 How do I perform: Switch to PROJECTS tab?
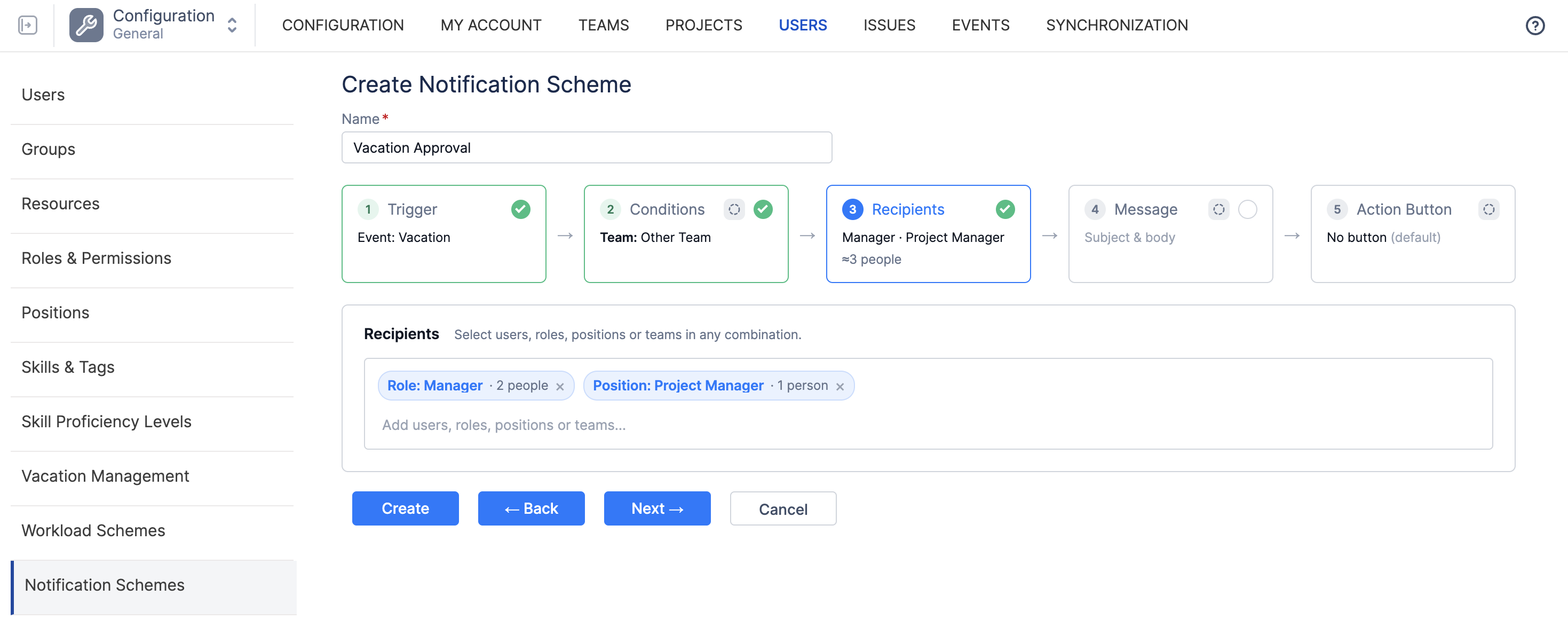click(x=703, y=25)
